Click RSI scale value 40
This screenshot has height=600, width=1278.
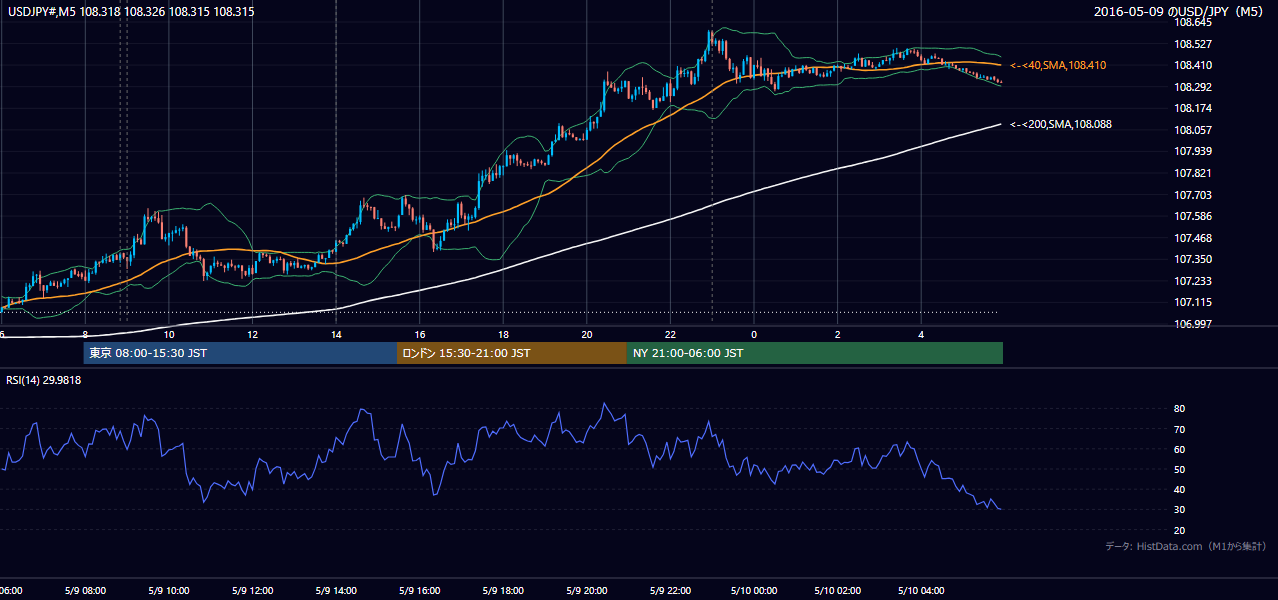[x=1179, y=489]
